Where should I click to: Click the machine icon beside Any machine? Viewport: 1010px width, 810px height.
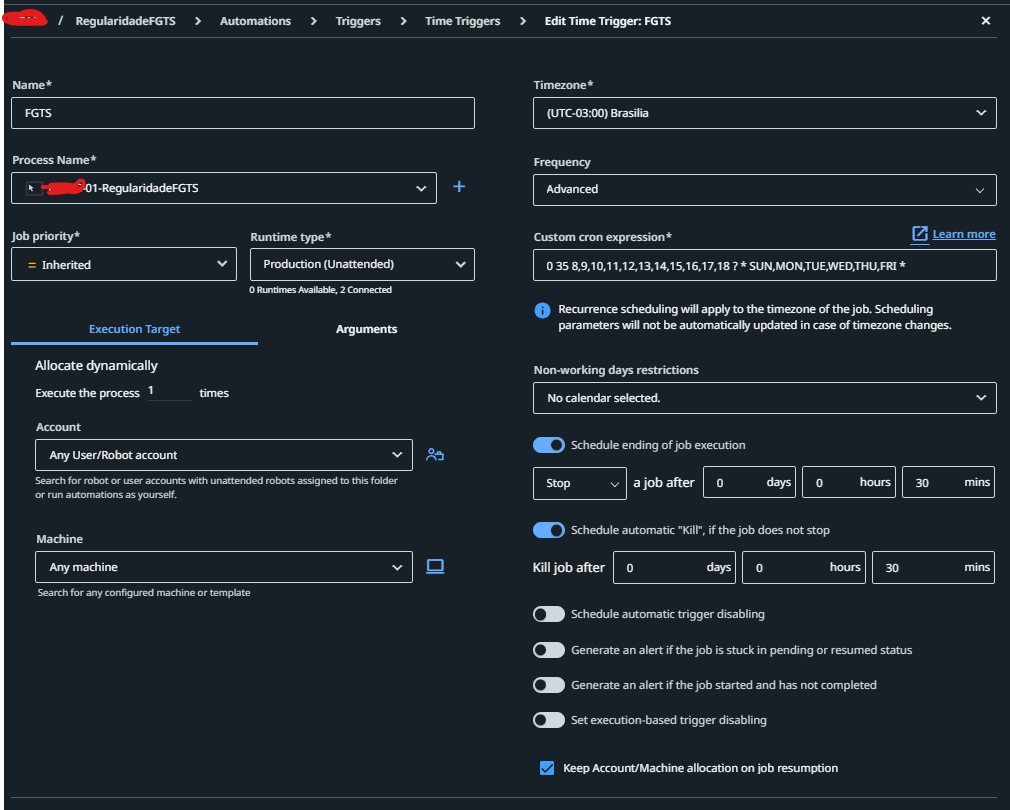pyautogui.click(x=435, y=566)
